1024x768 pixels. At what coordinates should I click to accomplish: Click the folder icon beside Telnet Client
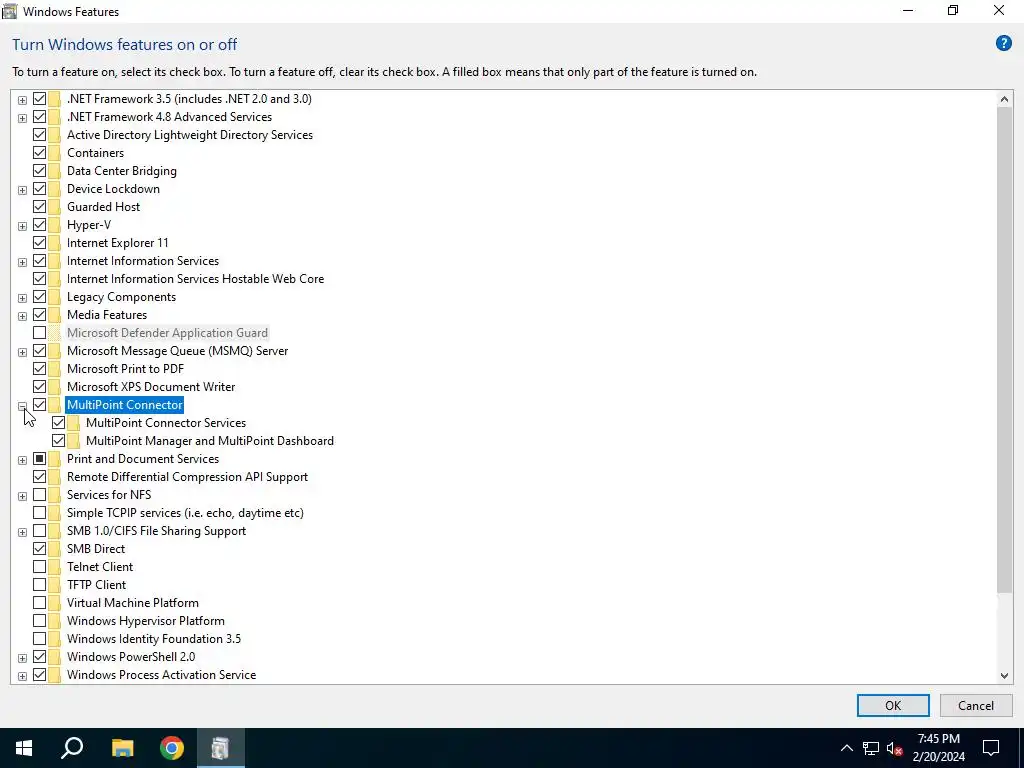54,567
